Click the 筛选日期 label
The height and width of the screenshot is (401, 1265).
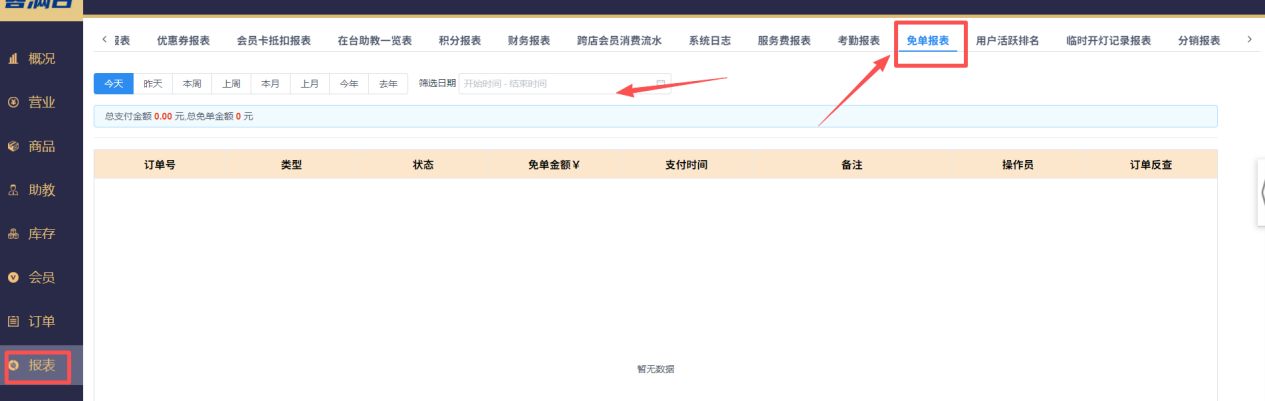pos(437,84)
